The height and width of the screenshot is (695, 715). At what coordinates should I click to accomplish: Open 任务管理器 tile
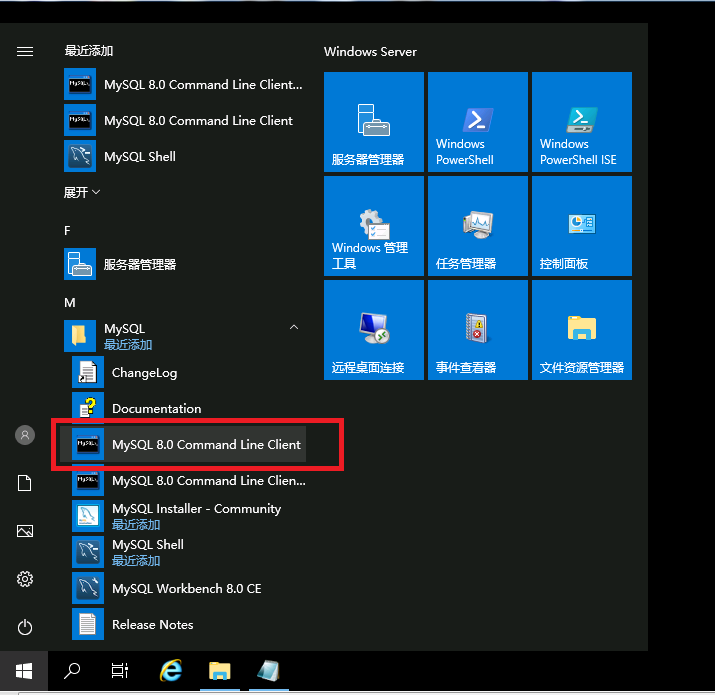478,226
